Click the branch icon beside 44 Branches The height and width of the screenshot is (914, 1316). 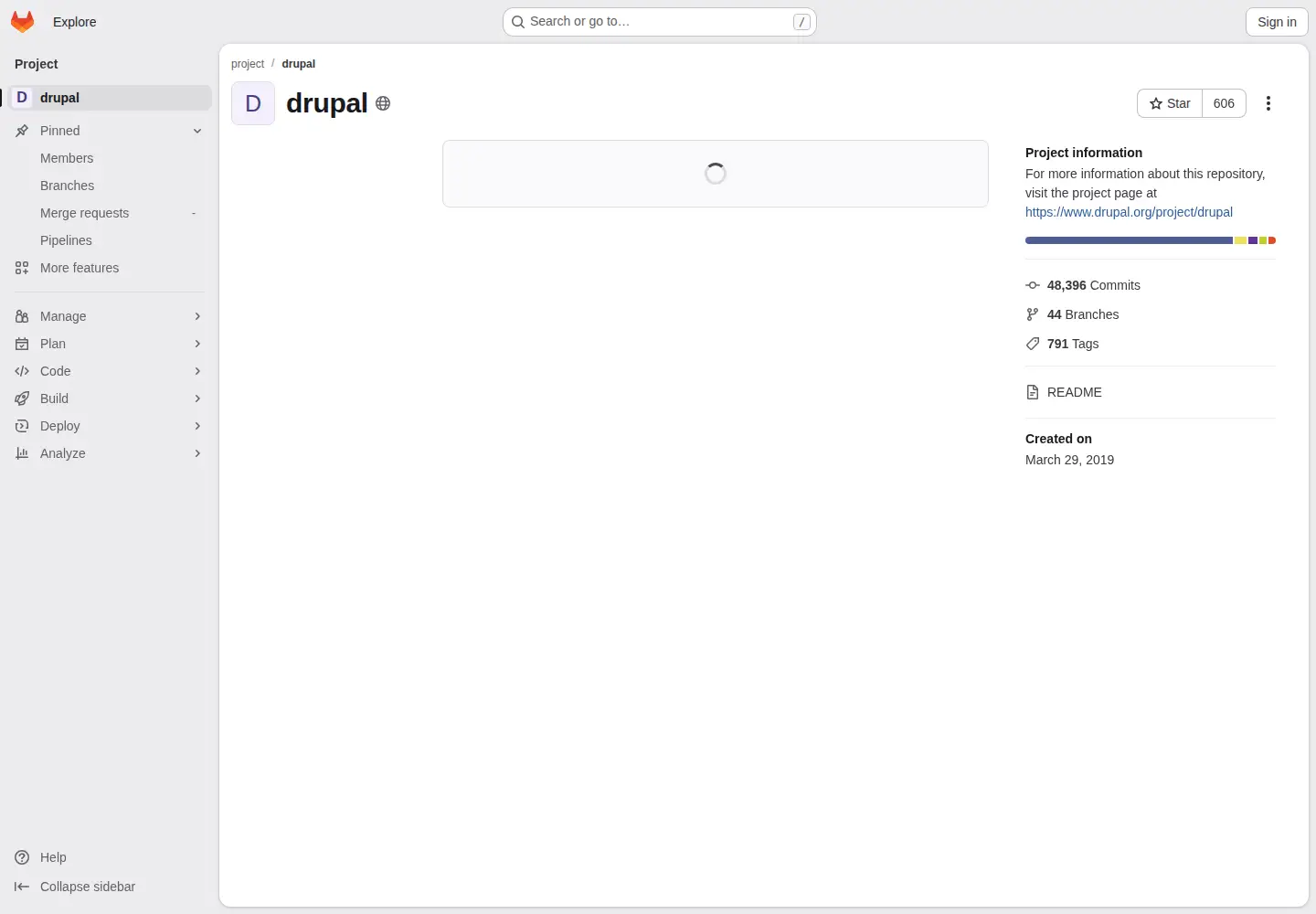pos(1033,314)
